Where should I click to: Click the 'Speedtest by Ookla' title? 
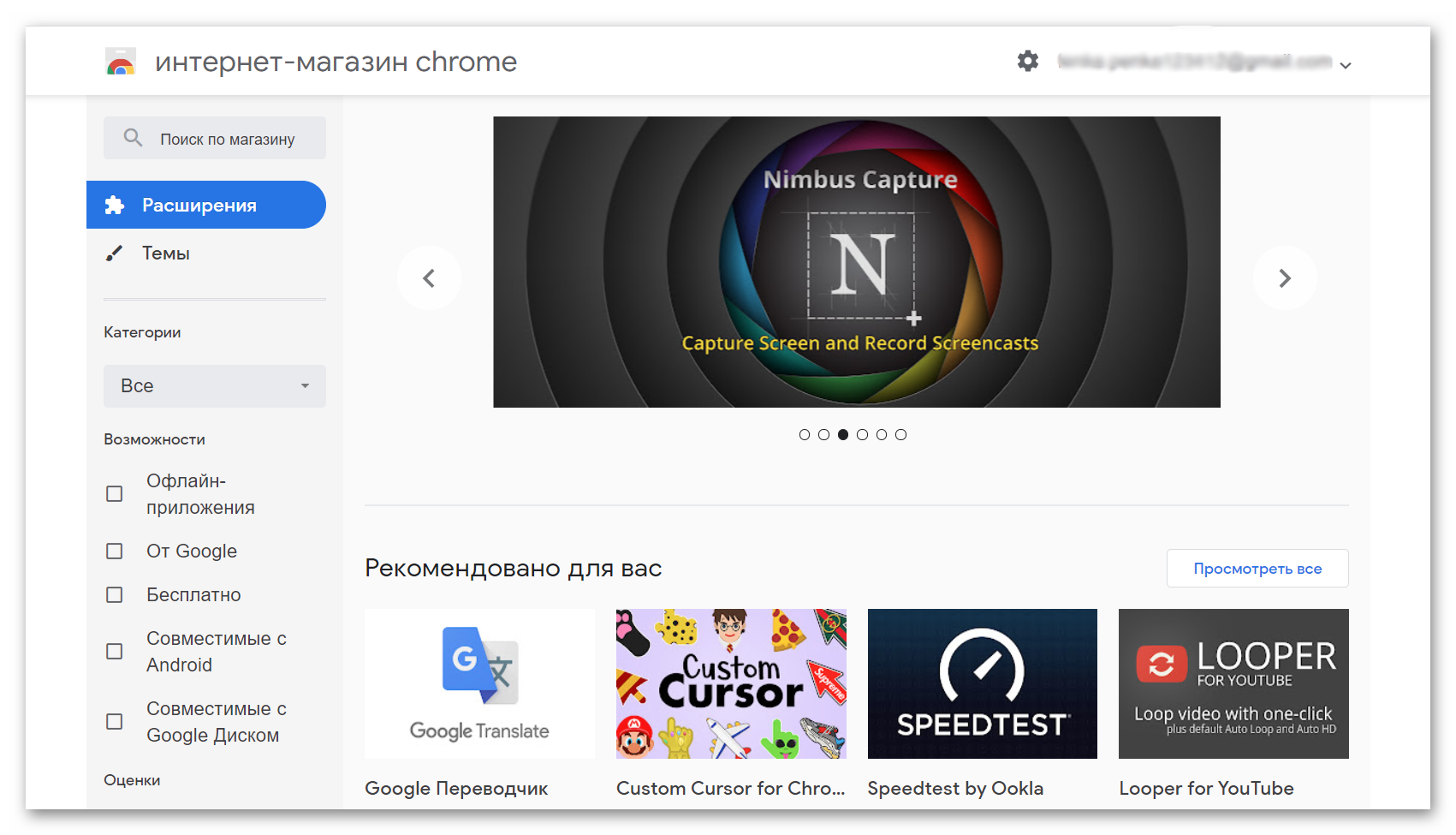[x=955, y=789]
